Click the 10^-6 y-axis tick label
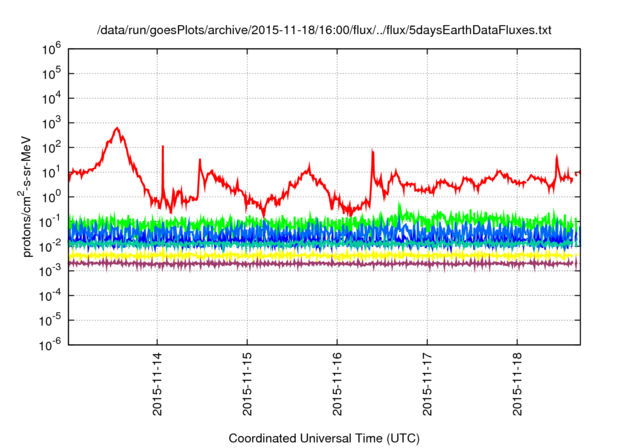 click(x=51, y=345)
